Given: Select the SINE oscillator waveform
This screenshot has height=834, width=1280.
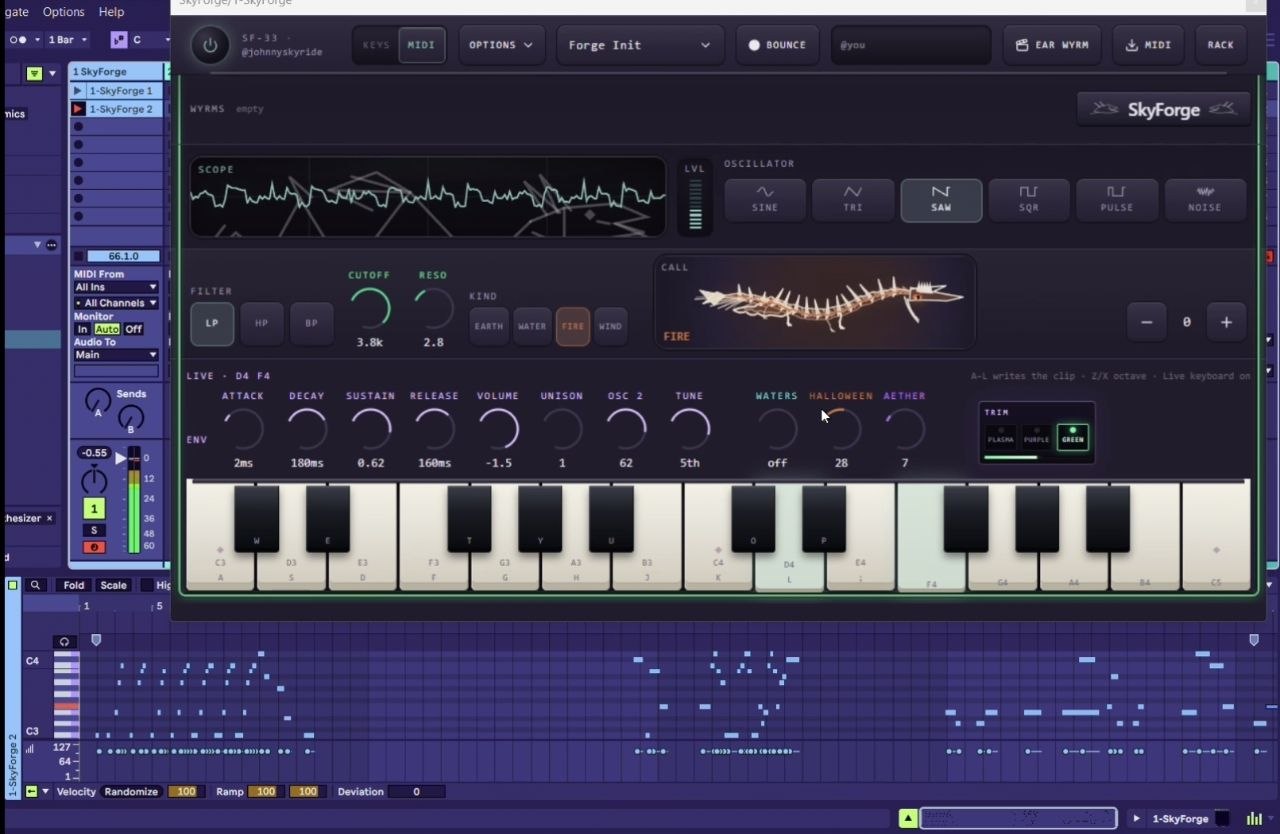Looking at the screenshot, I should (765, 200).
